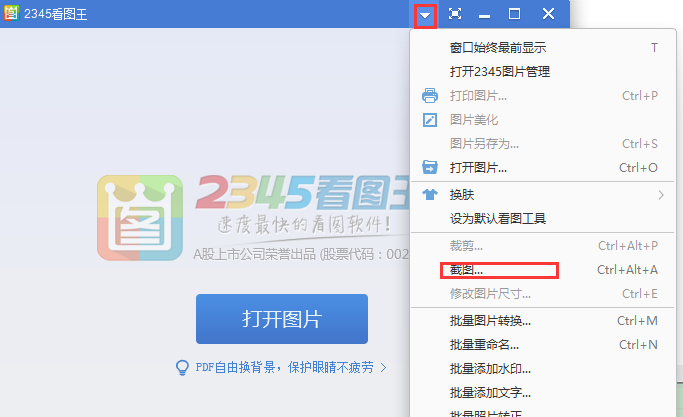The width and height of the screenshot is (683, 417).
Task: Click the printer icon beside 打印图片
Action: [x=430, y=95]
